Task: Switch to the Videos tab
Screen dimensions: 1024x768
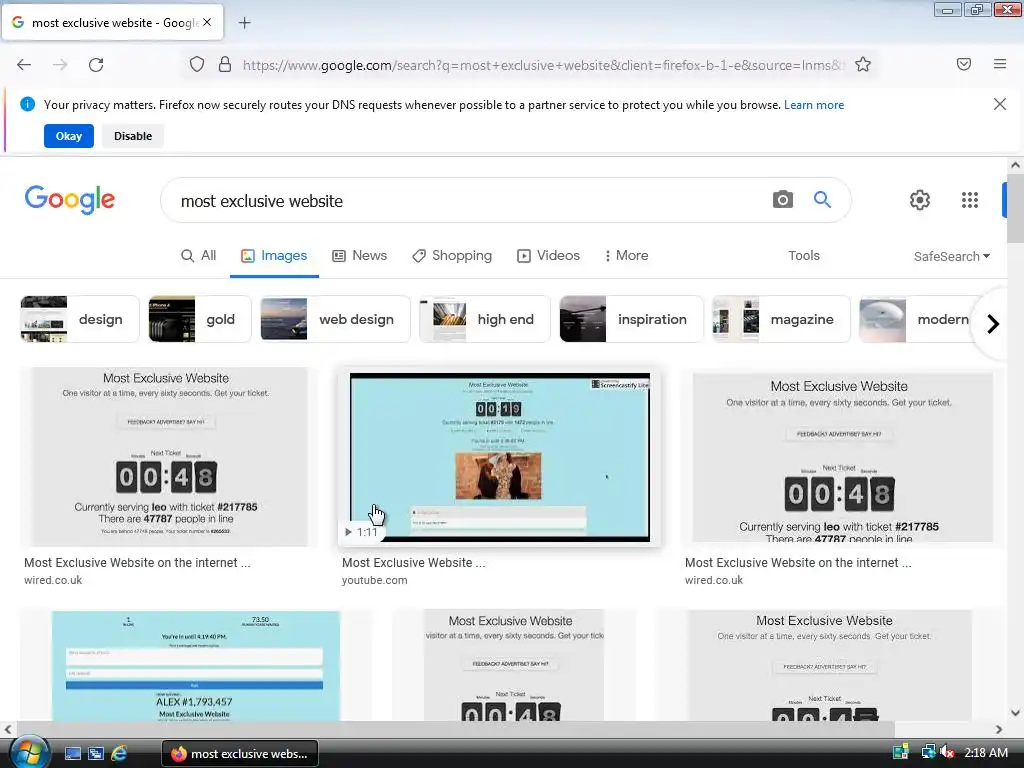Action: pos(548,255)
